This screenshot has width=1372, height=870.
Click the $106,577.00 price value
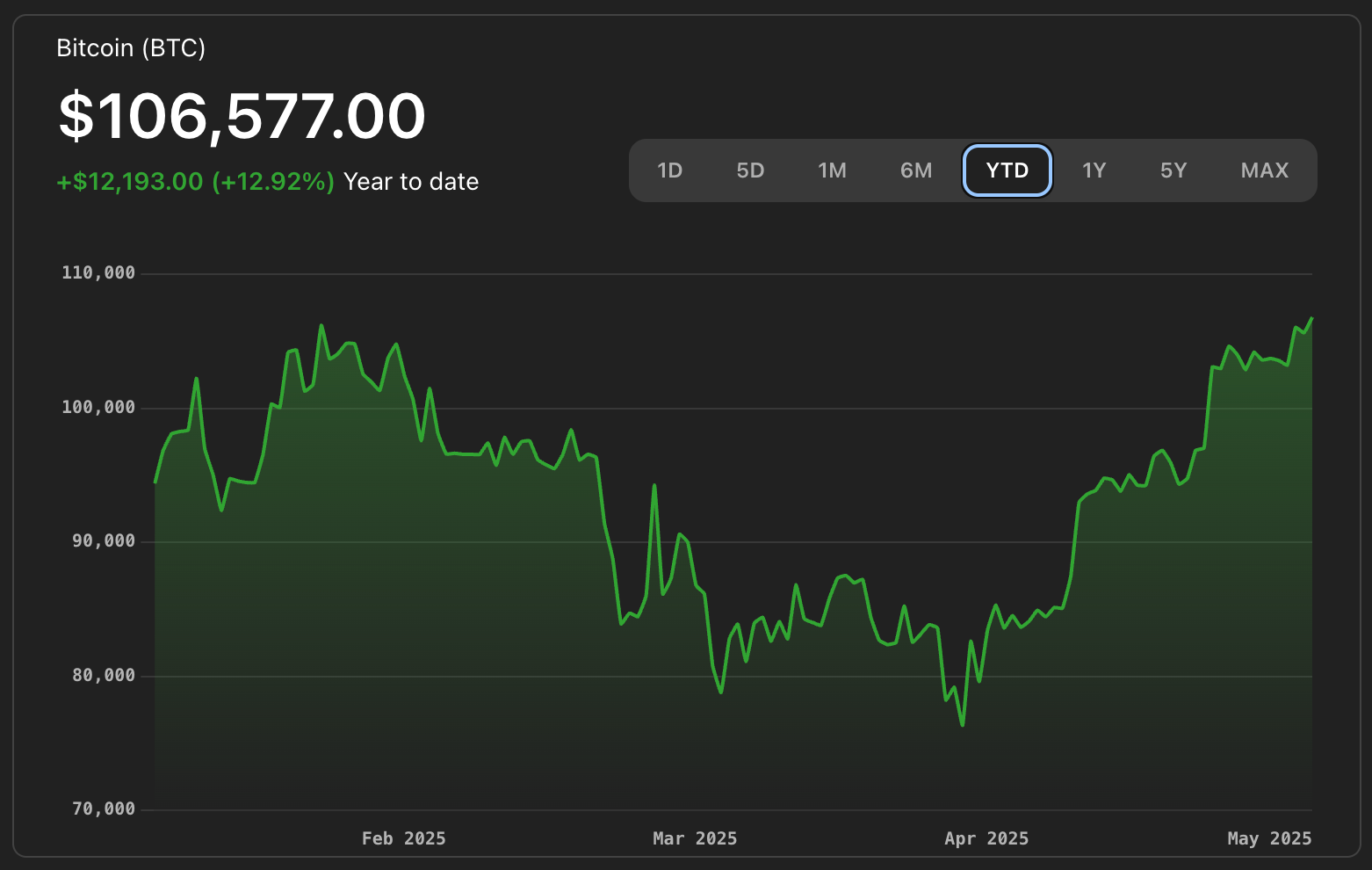point(242,116)
